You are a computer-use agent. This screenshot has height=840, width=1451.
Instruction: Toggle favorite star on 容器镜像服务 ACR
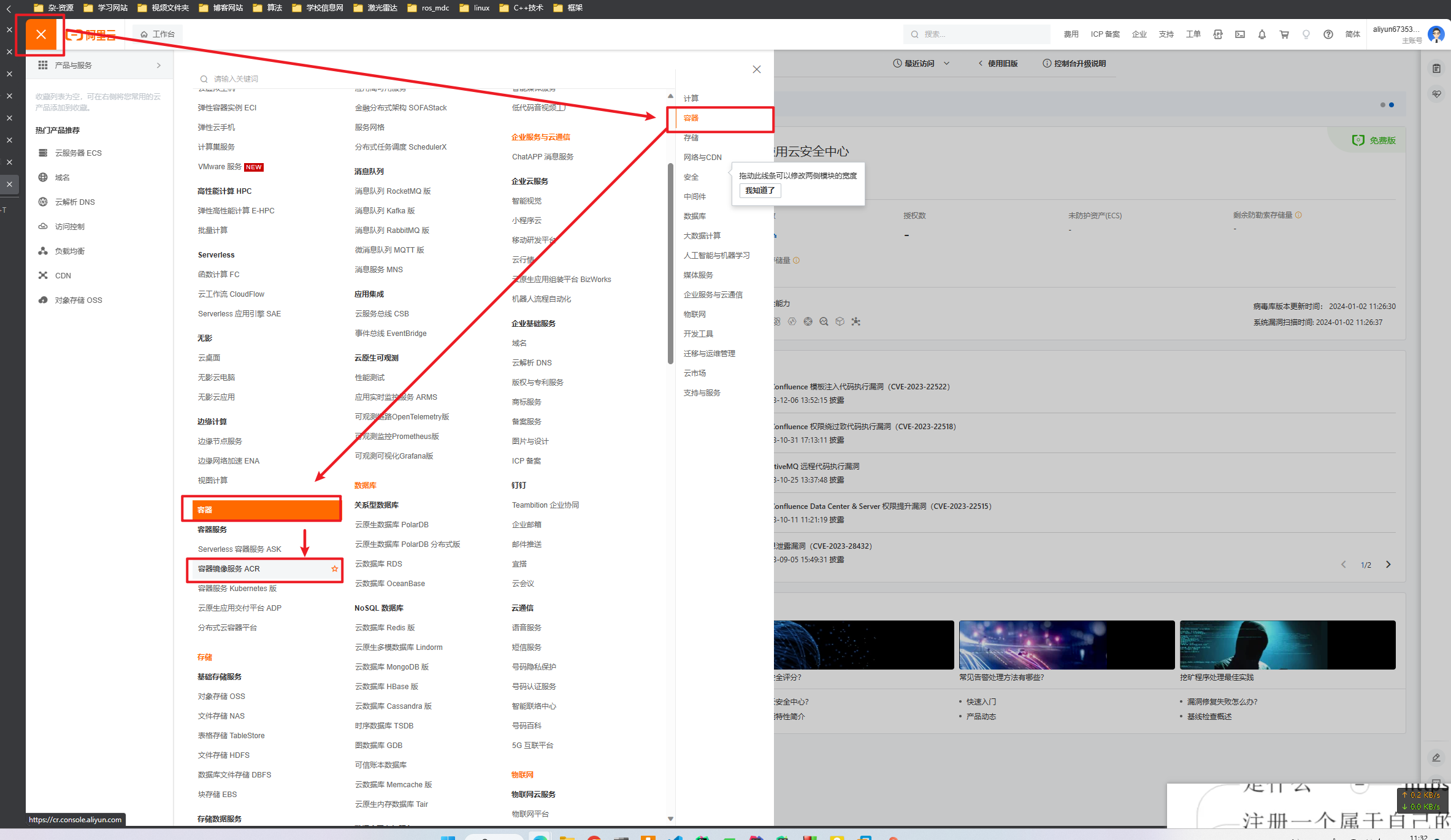pos(335,569)
